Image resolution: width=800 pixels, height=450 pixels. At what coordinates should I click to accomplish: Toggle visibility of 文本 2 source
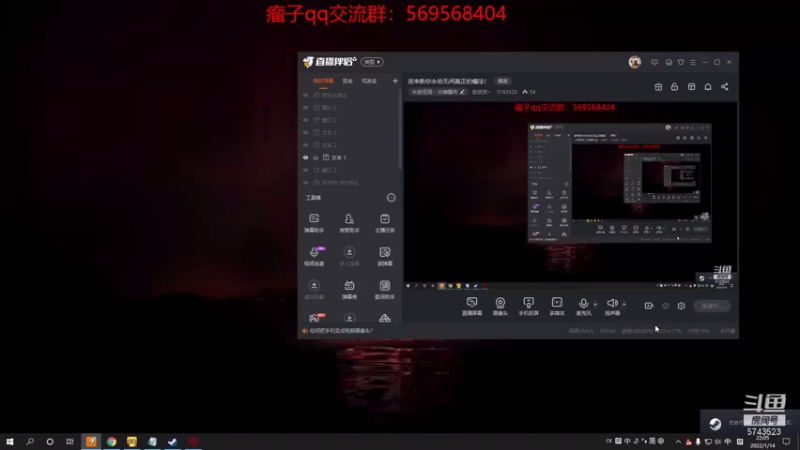[x=305, y=145]
